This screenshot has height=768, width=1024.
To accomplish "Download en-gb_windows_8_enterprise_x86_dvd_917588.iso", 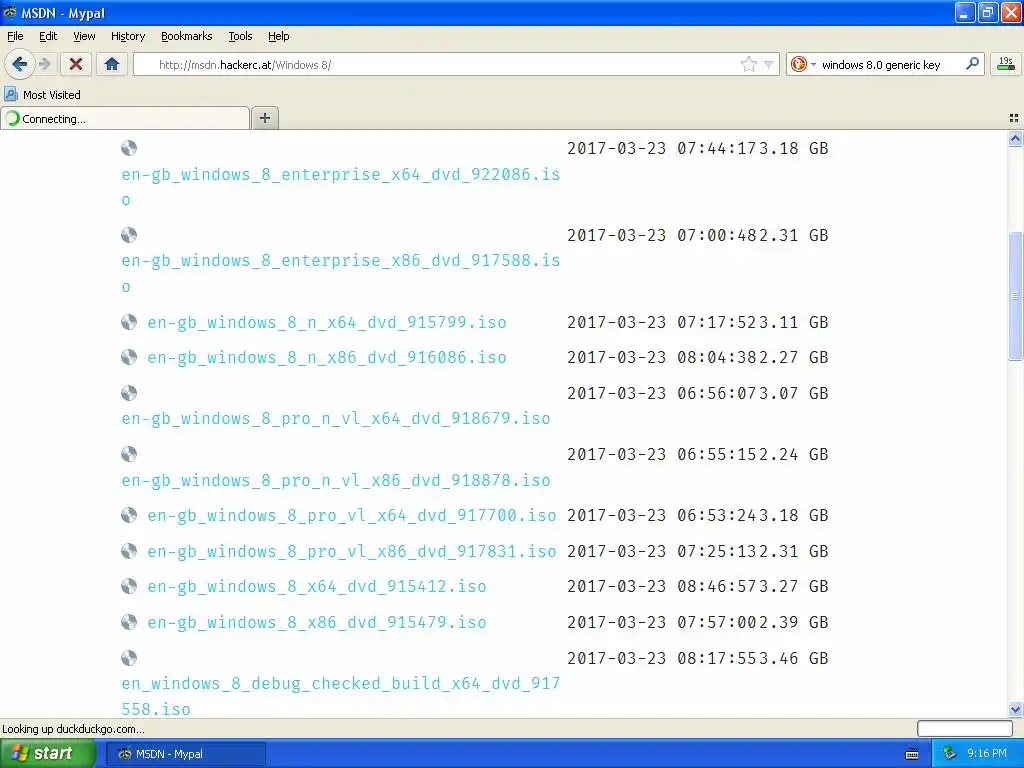I will tap(340, 273).
